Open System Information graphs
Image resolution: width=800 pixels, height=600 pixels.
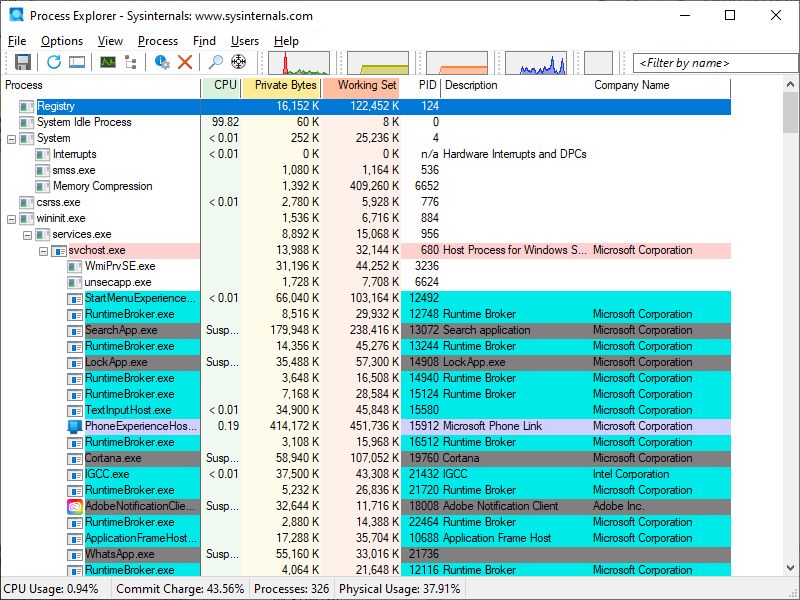pyautogui.click(x=109, y=62)
